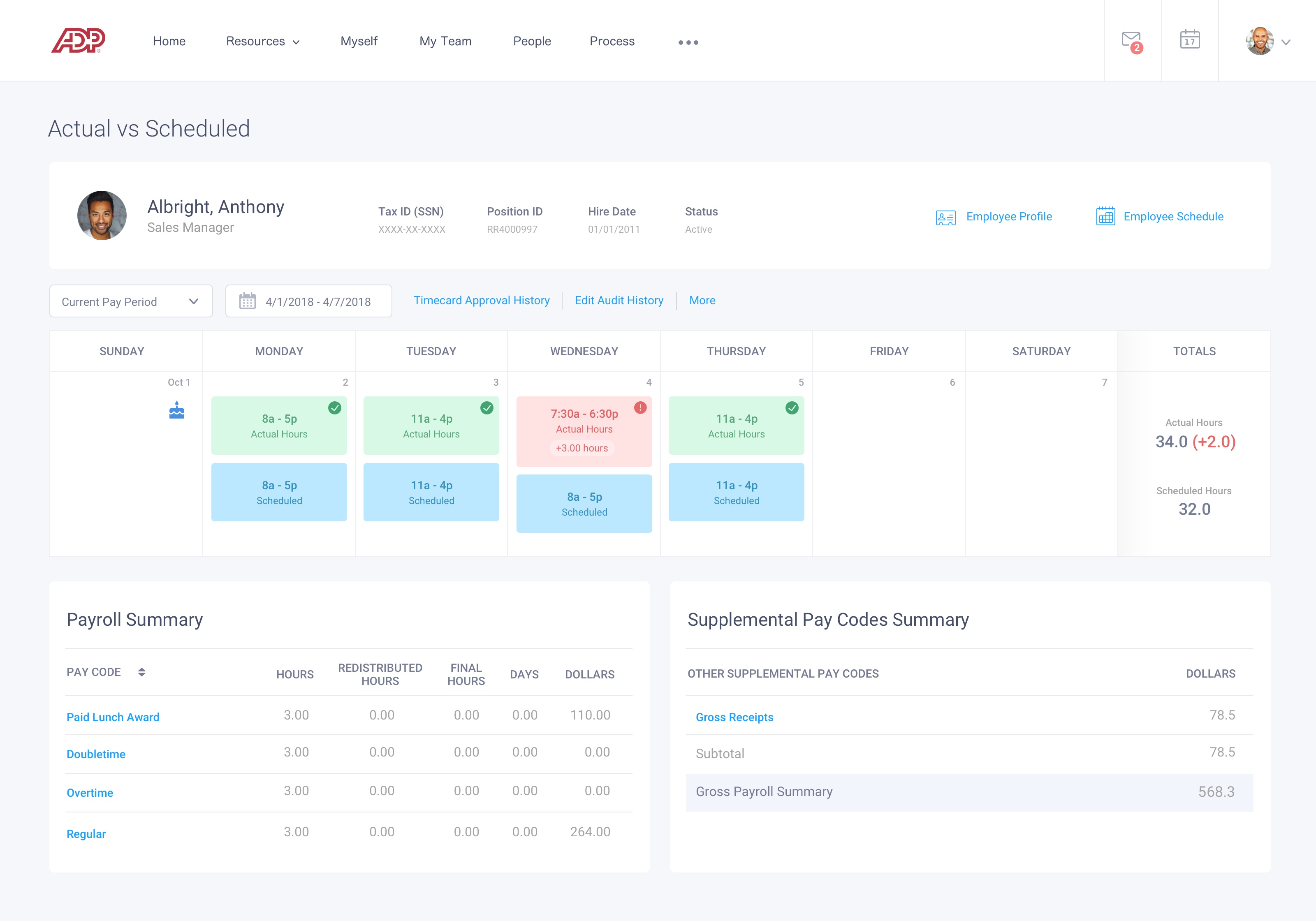
Task: Sort by the Pay Code column arrows
Action: (141, 672)
